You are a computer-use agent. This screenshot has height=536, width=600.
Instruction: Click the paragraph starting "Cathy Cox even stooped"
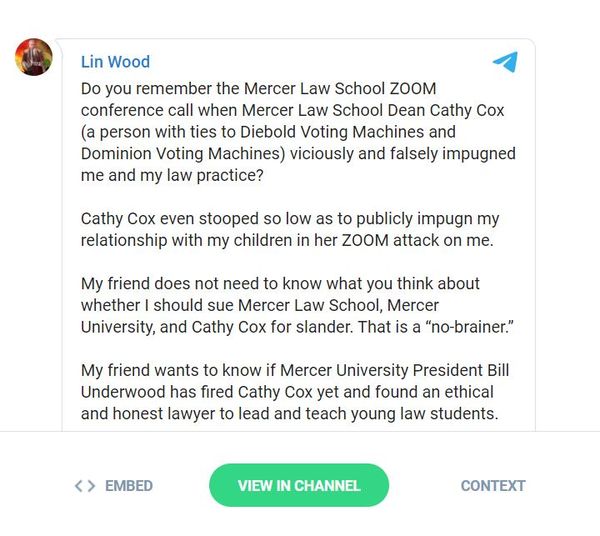tap(290, 229)
